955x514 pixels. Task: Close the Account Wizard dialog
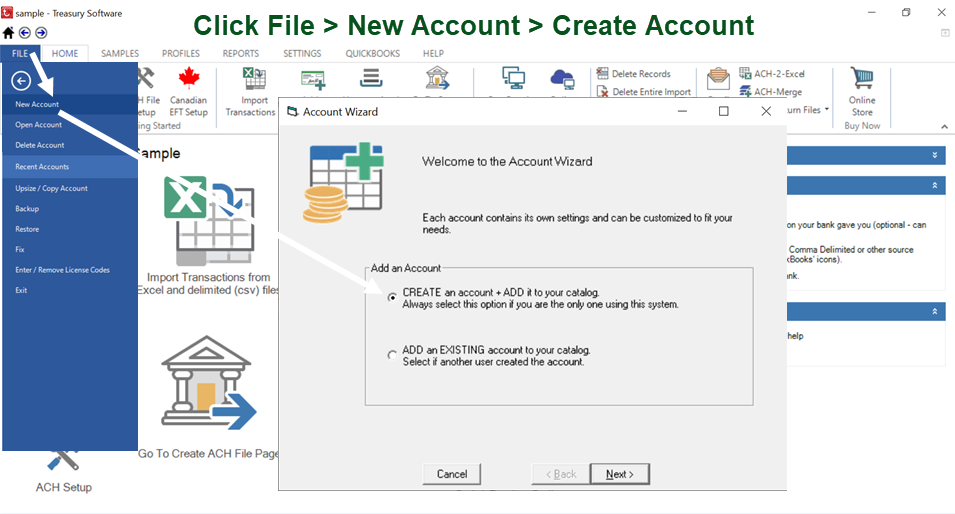click(x=766, y=111)
